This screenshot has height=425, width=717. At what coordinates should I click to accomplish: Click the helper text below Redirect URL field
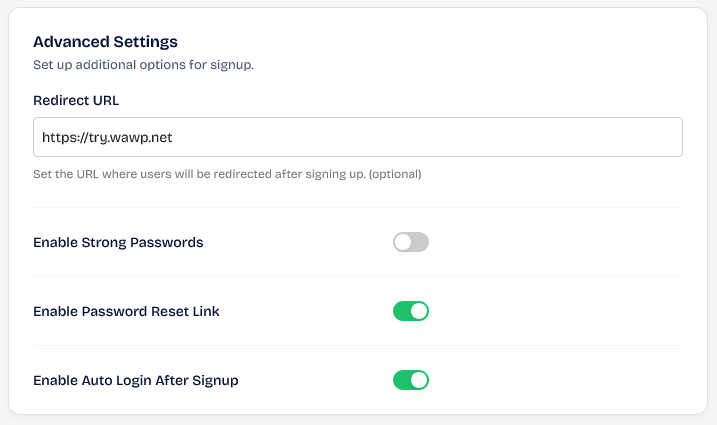tap(200, 174)
